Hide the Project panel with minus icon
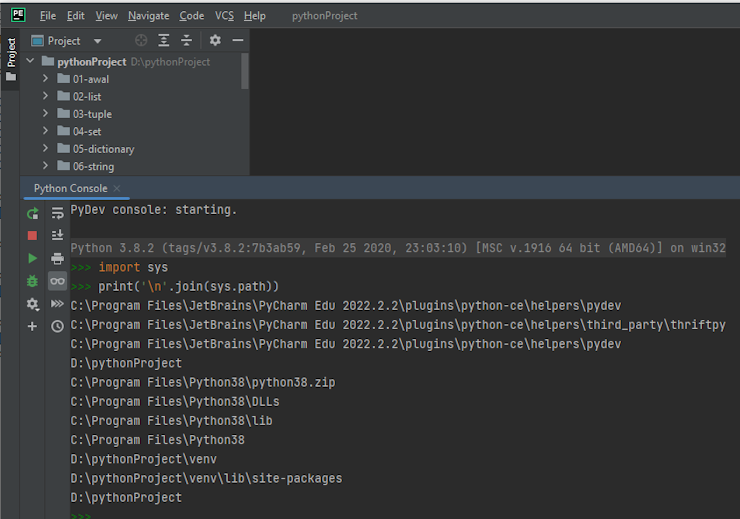 238,41
